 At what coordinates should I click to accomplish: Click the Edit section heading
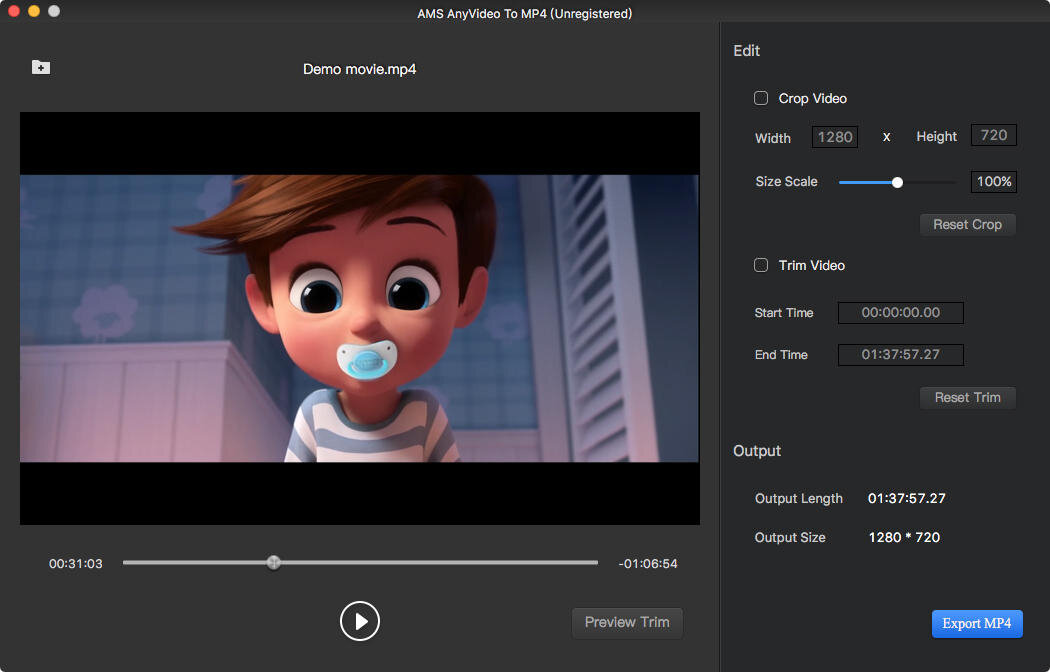click(x=747, y=51)
